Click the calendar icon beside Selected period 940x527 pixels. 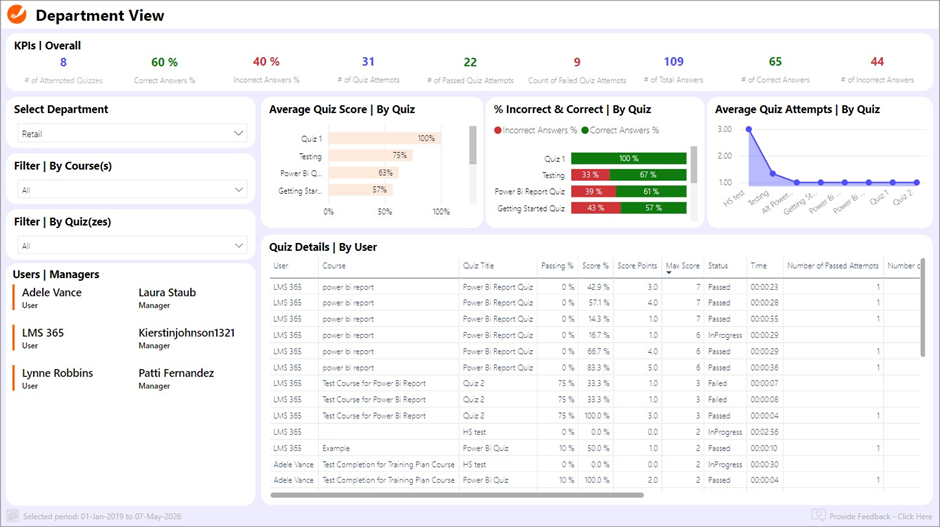[13, 516]
